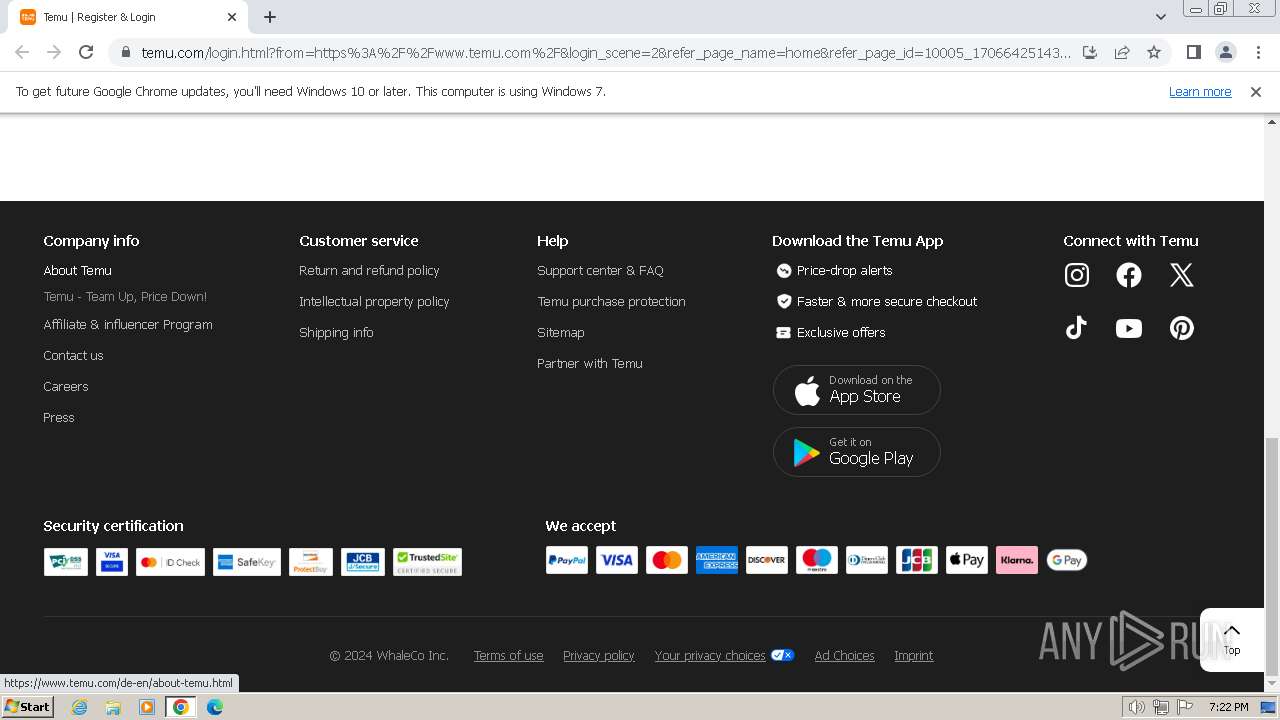Click the JCB J/Secure badge
1280x720 pixels.
tap(363, 562)
